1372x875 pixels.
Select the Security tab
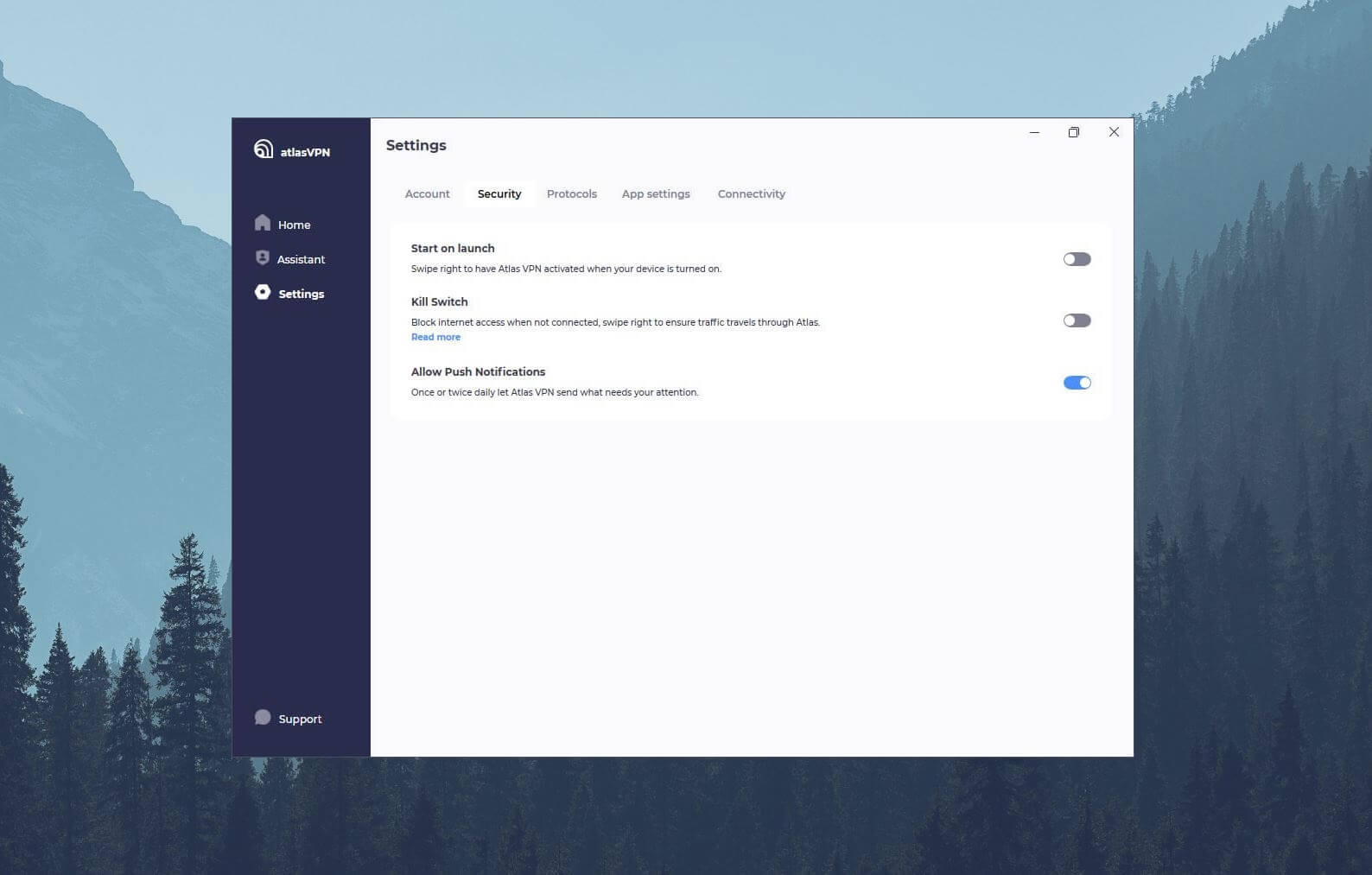pyautogui.click(x=499, y=193)
